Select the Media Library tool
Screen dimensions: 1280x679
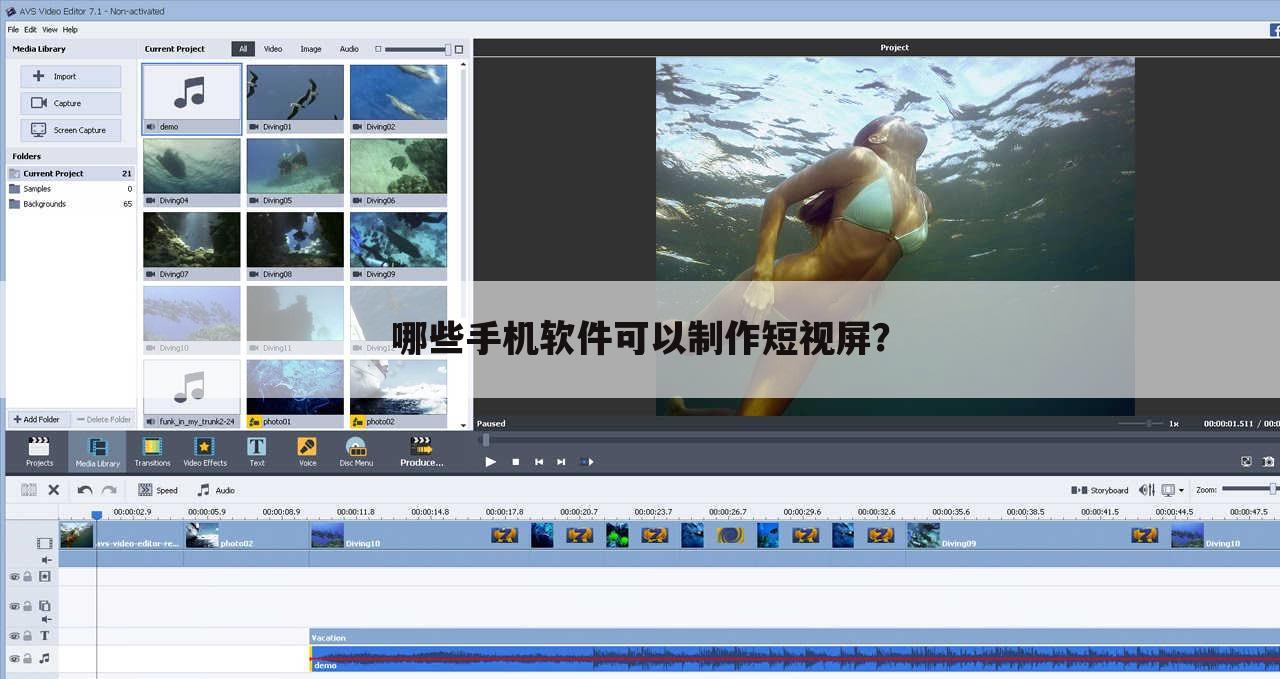[x=97, y=452]
